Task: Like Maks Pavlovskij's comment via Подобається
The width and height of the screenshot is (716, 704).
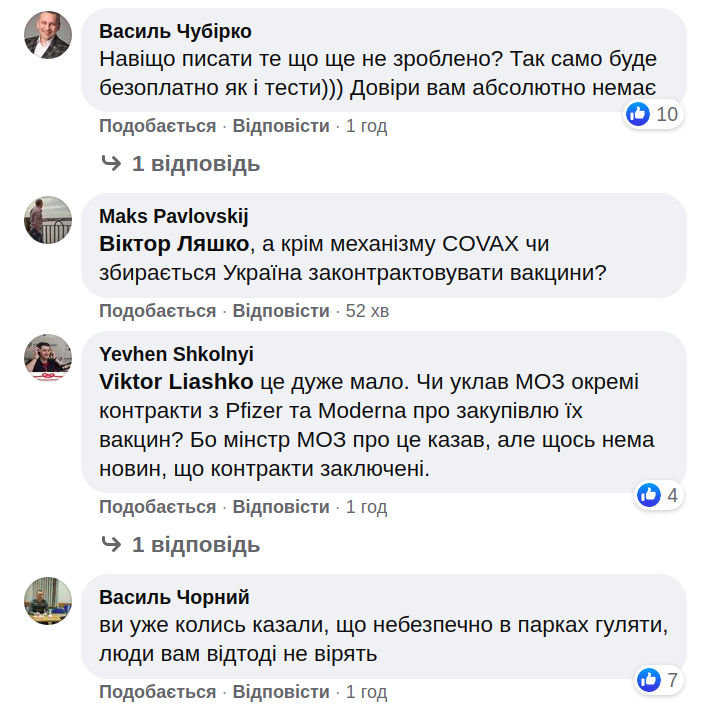Action: pyautogui.click(x=157, y=311)
